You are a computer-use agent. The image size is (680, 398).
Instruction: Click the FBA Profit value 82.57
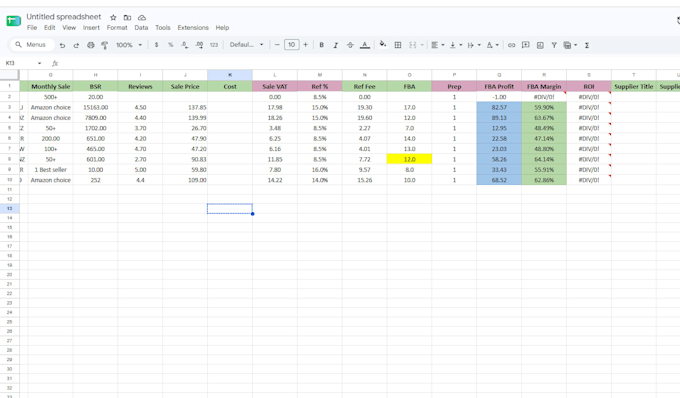[x=499, y=107]
